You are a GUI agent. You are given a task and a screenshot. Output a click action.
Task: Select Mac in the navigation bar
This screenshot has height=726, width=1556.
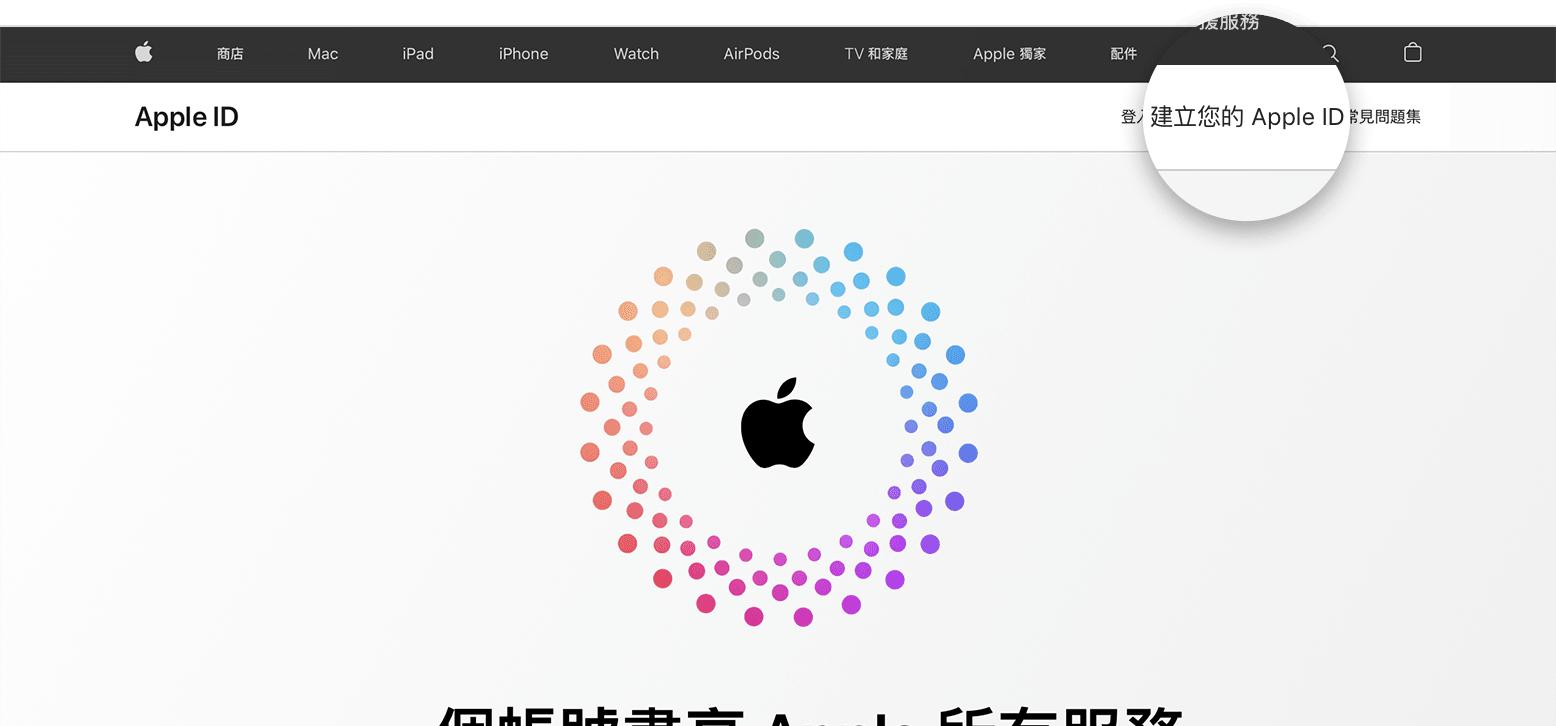point(323,54)
